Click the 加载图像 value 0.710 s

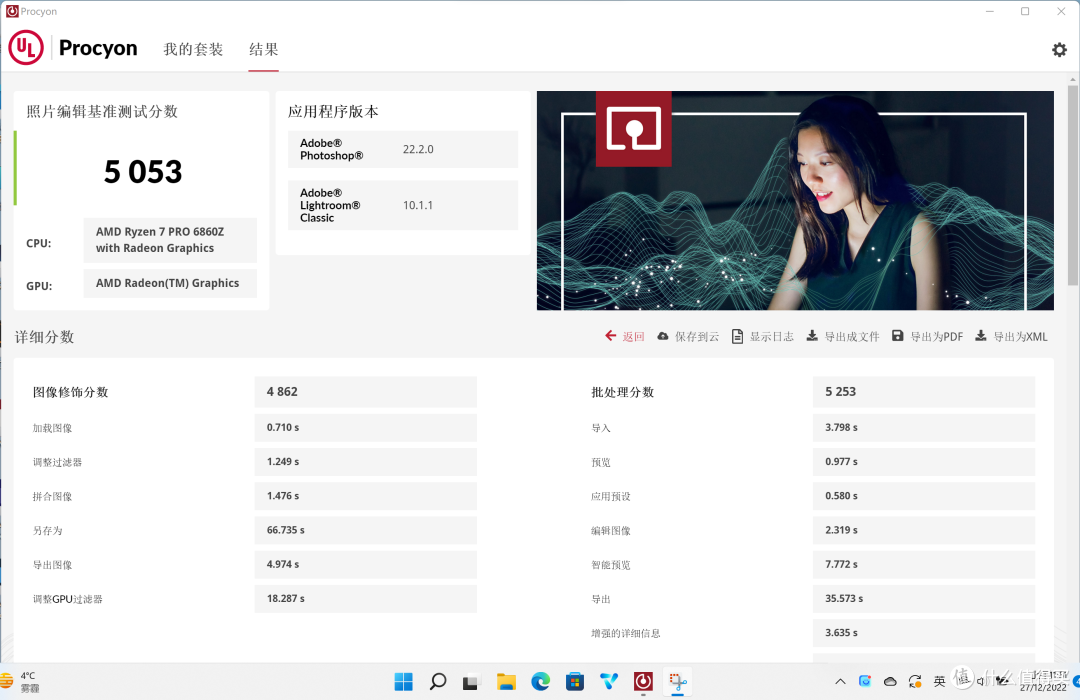tap(366, 427)
